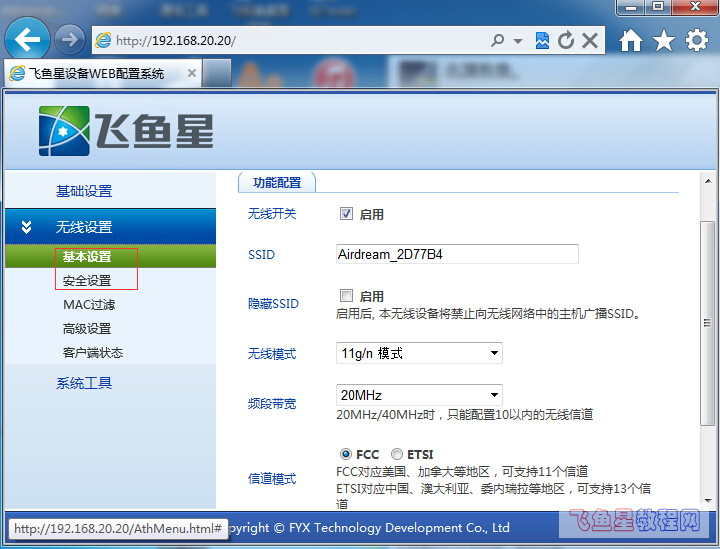The image size is (720, 549).
Task: Open Favorites with the star icon
Action: 664,40
